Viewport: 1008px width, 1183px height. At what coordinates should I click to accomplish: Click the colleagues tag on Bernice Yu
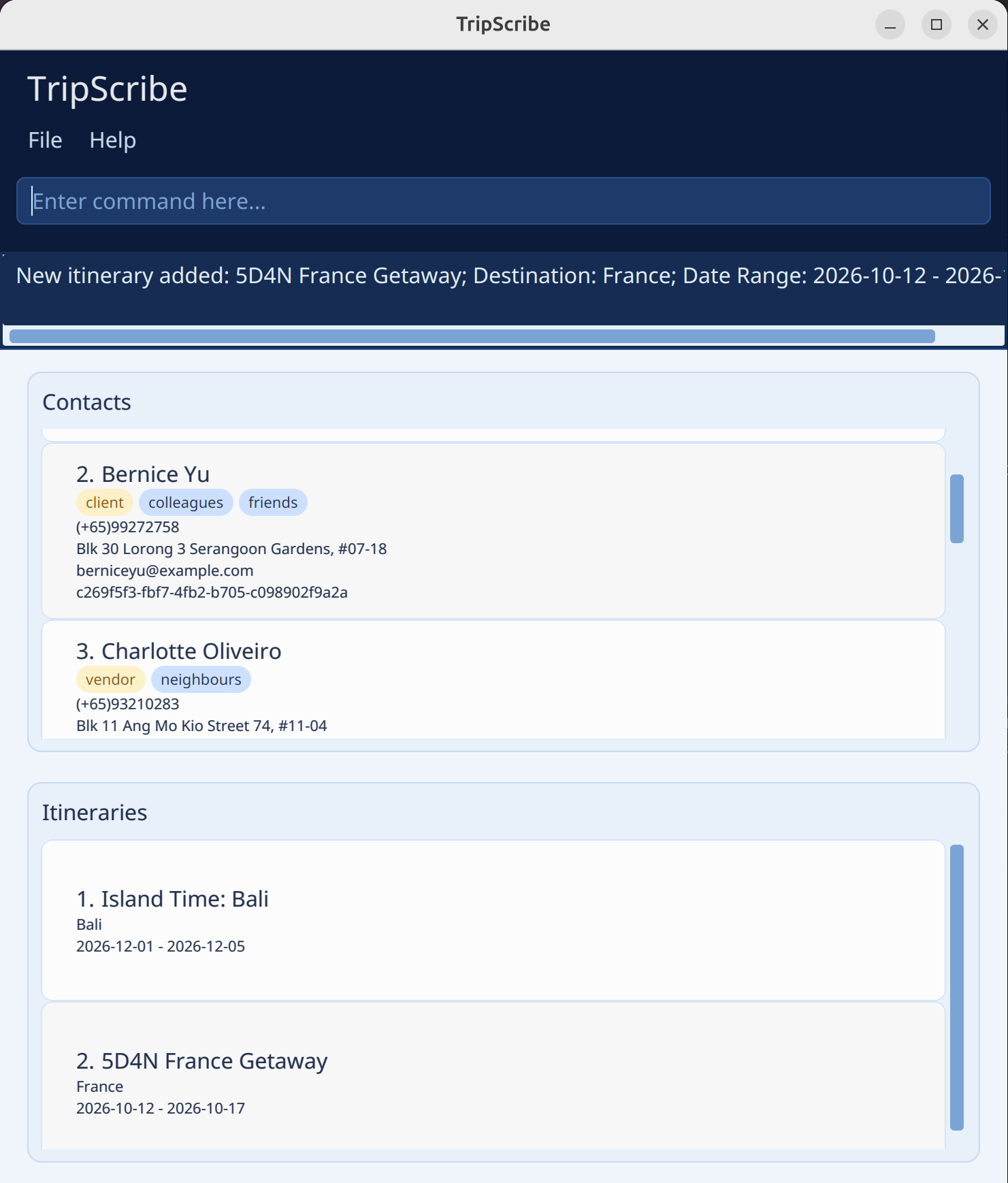point(186,503)
